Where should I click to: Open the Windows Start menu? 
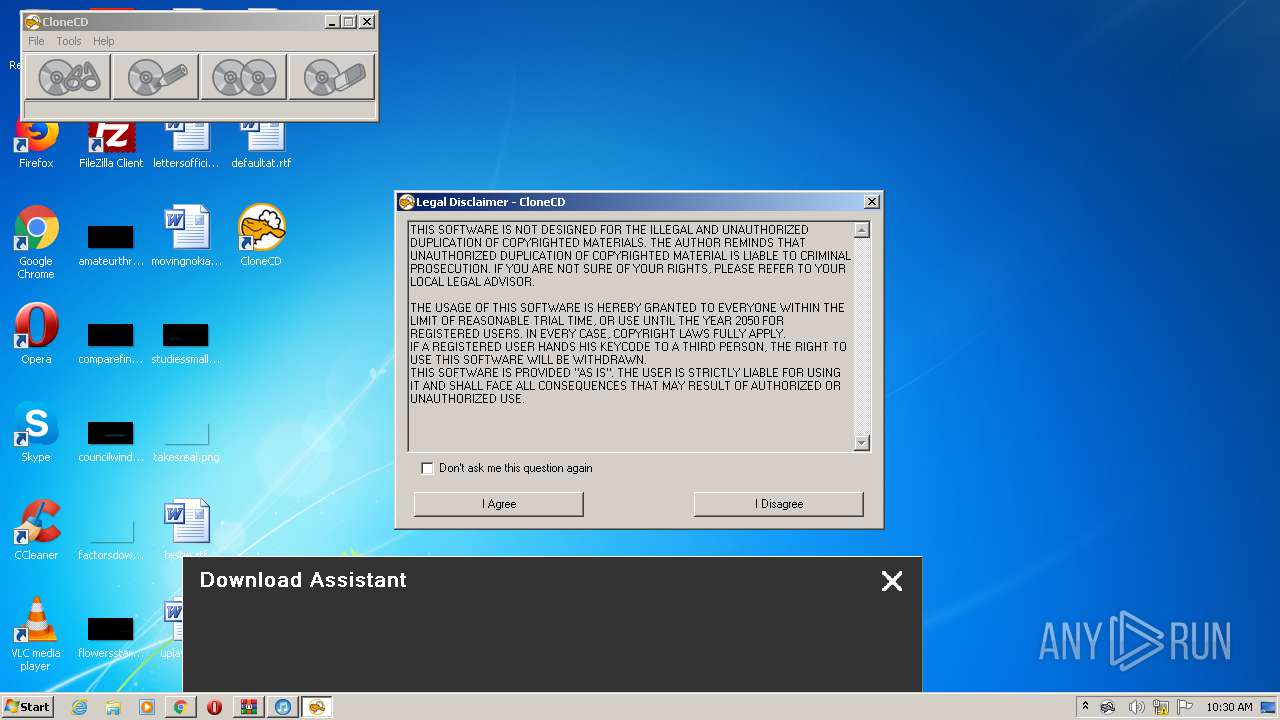coord(27,706)
